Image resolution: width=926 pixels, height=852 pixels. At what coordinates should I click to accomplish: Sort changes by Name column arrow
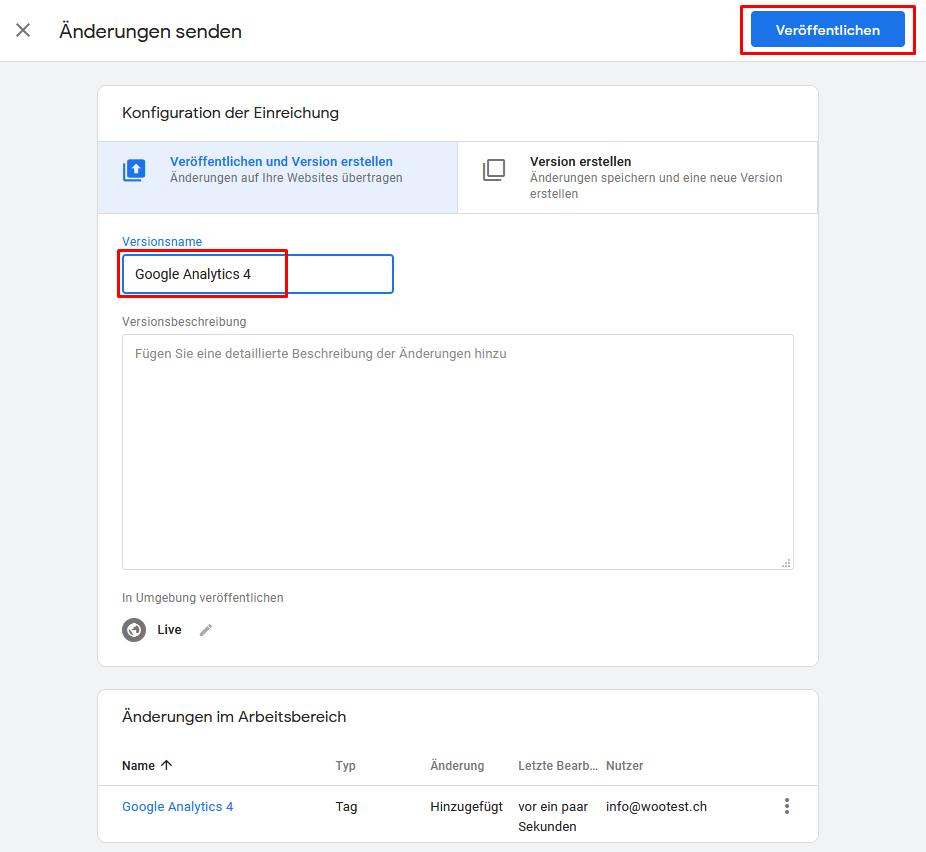pyautogui.click(x=167, y=765)
